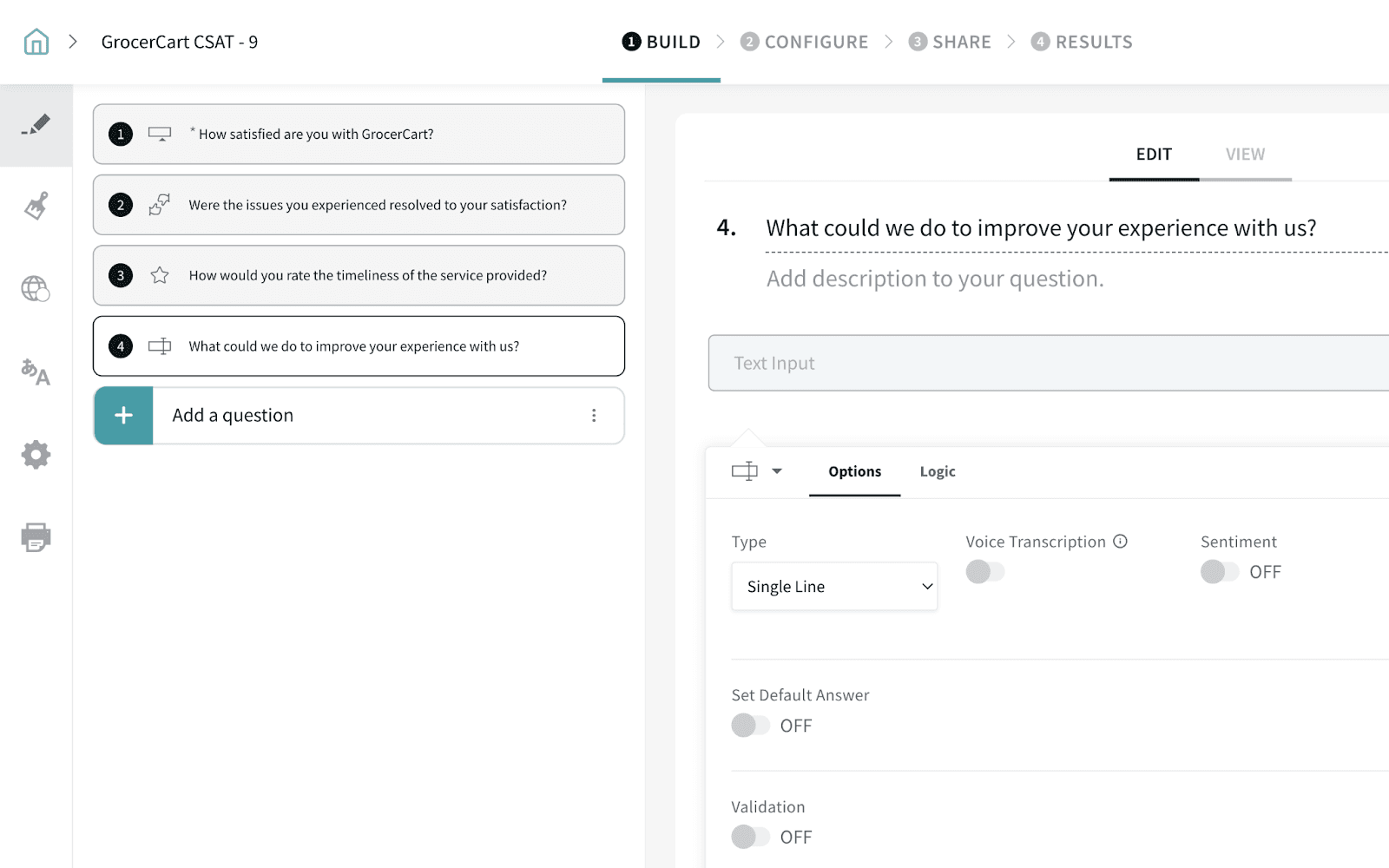Go to the CONFIGURE step
Image resolution: width=1389 pixels, height=868 pixels.
[x=804, y=42]
